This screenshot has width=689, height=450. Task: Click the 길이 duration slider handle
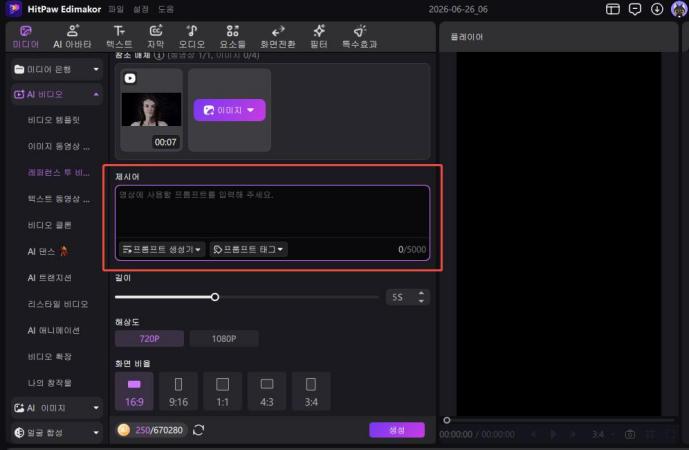click(215, 297)
